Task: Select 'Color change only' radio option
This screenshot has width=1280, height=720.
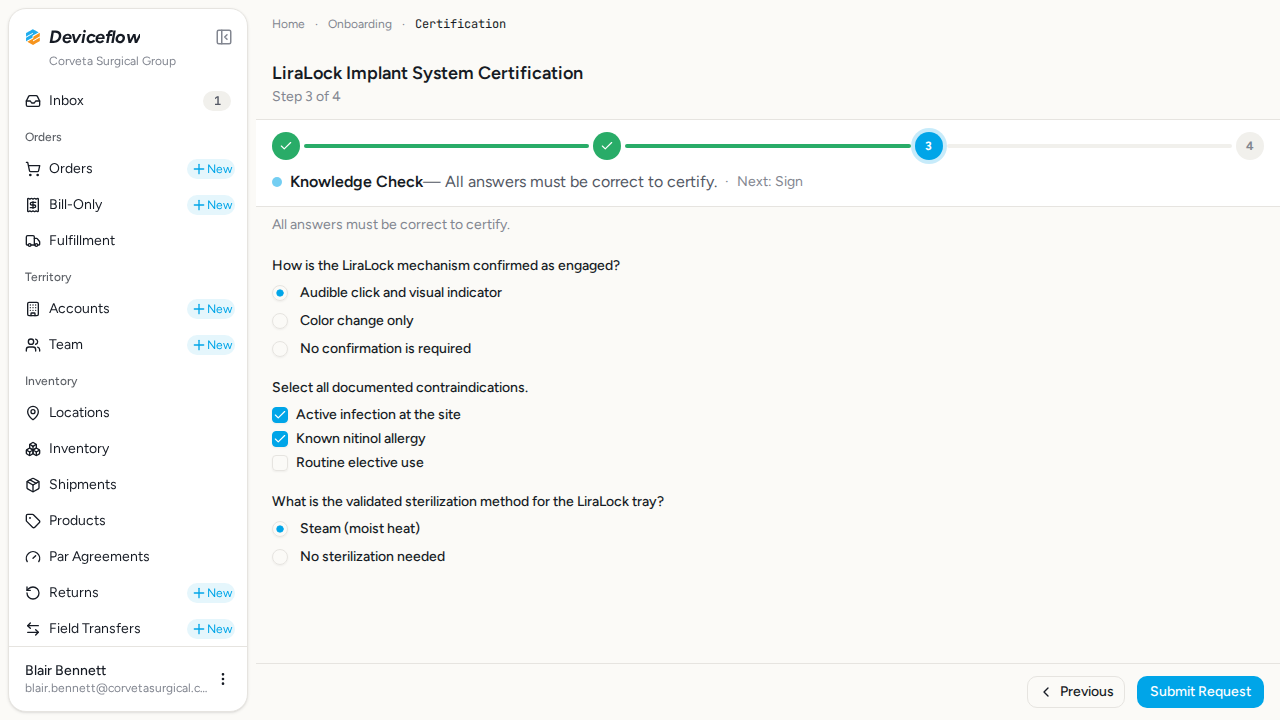Action: click(280, 321)
